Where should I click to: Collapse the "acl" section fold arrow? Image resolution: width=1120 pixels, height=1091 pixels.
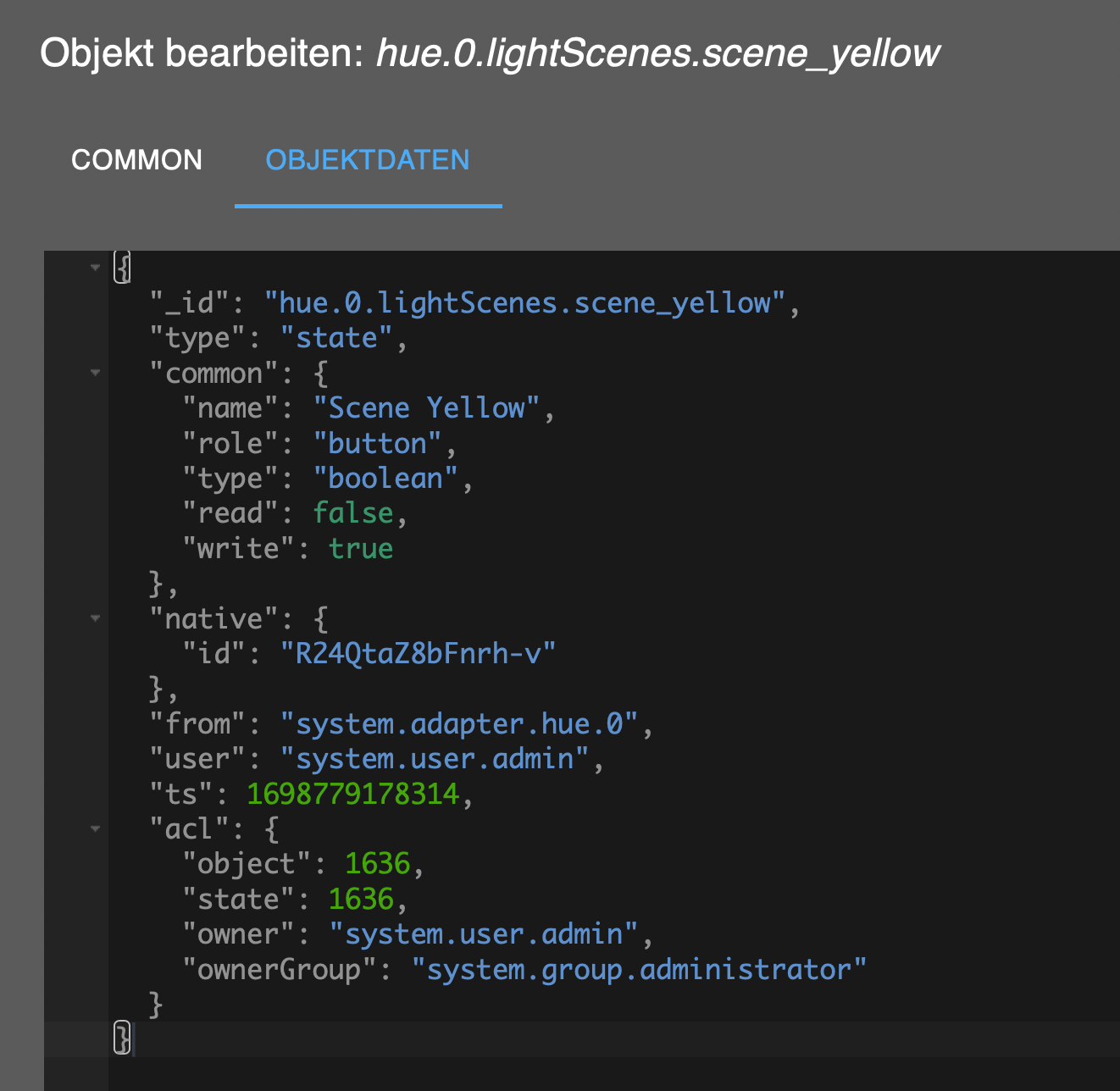pos(96,828)
